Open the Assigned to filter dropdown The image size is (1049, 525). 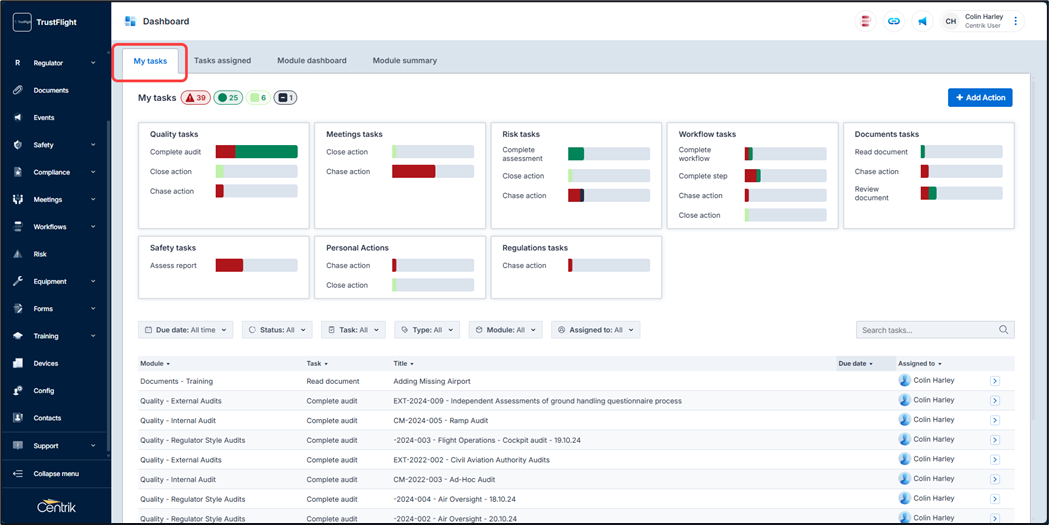(595, 330)
